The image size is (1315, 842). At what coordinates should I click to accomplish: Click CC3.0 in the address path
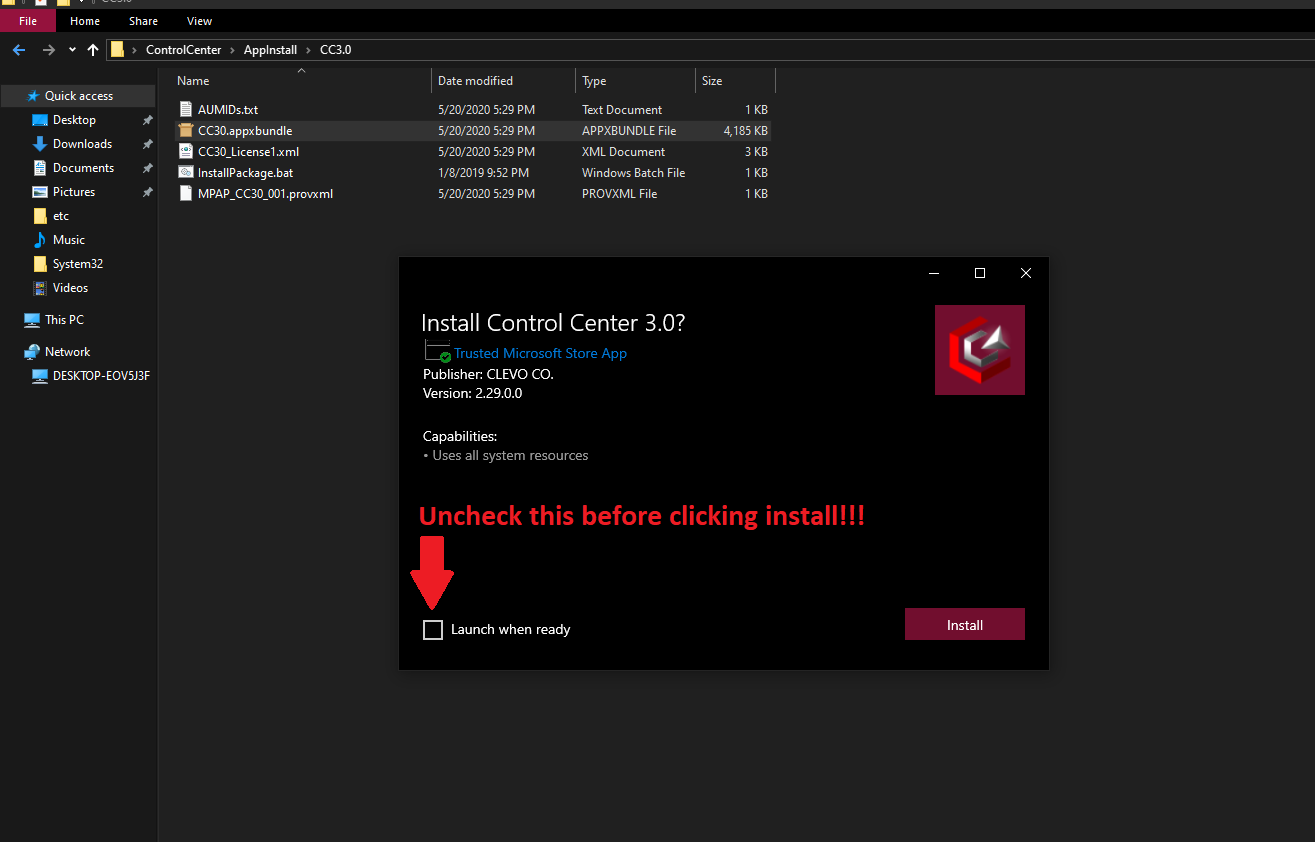[x=335, y=50]
